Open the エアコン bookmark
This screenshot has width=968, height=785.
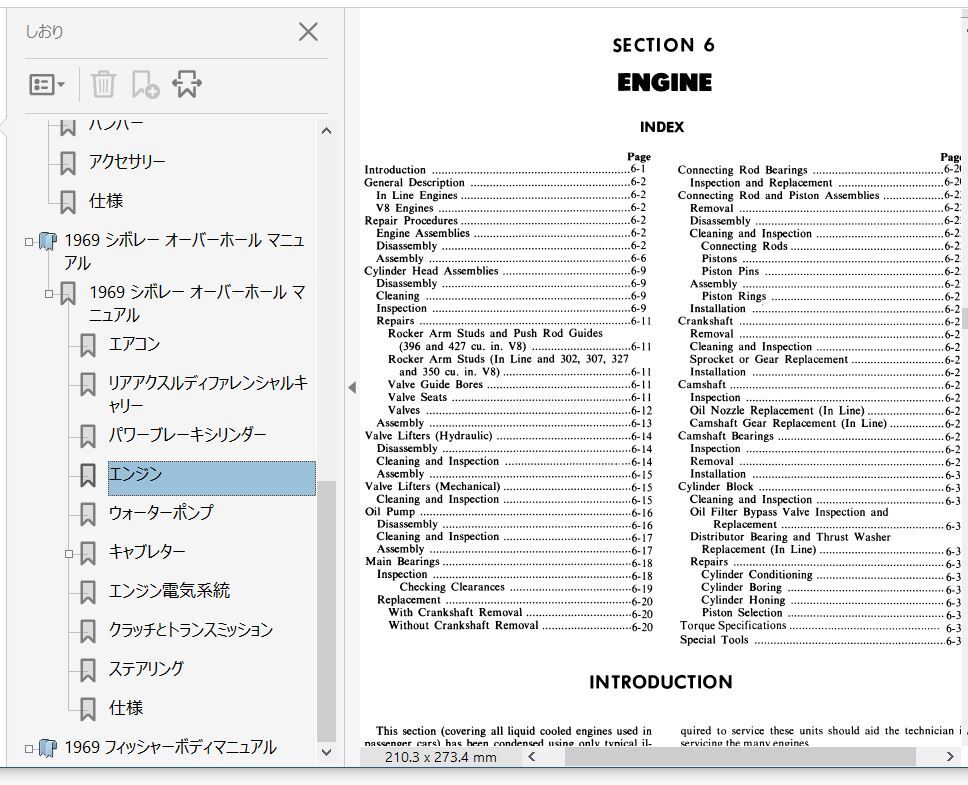(x=135, y=344)
